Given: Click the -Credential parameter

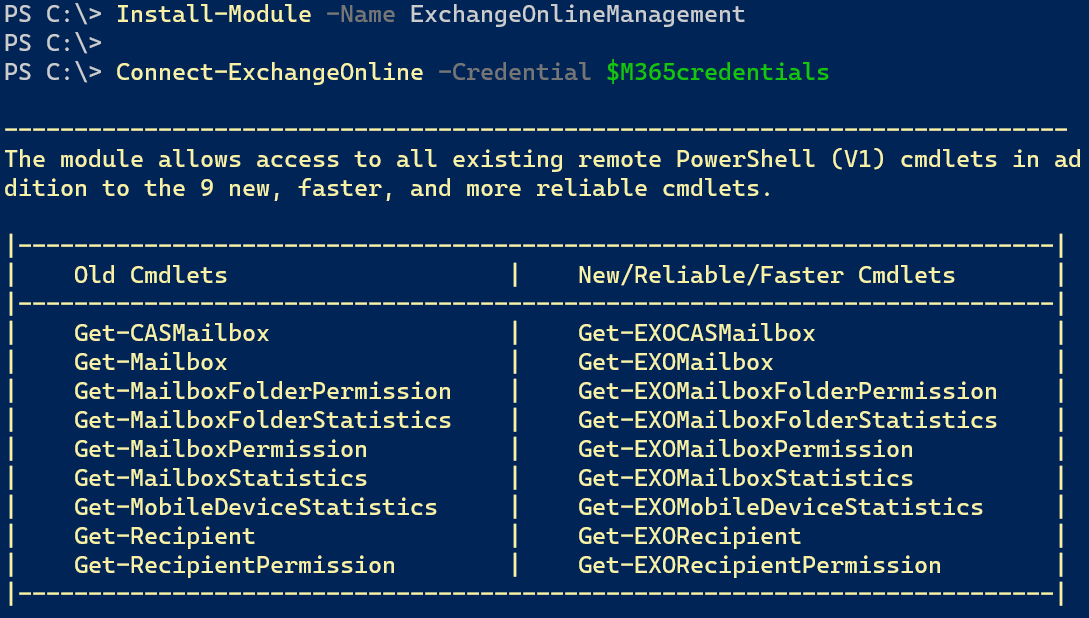Looking at the screenshot, I should 514,72.
